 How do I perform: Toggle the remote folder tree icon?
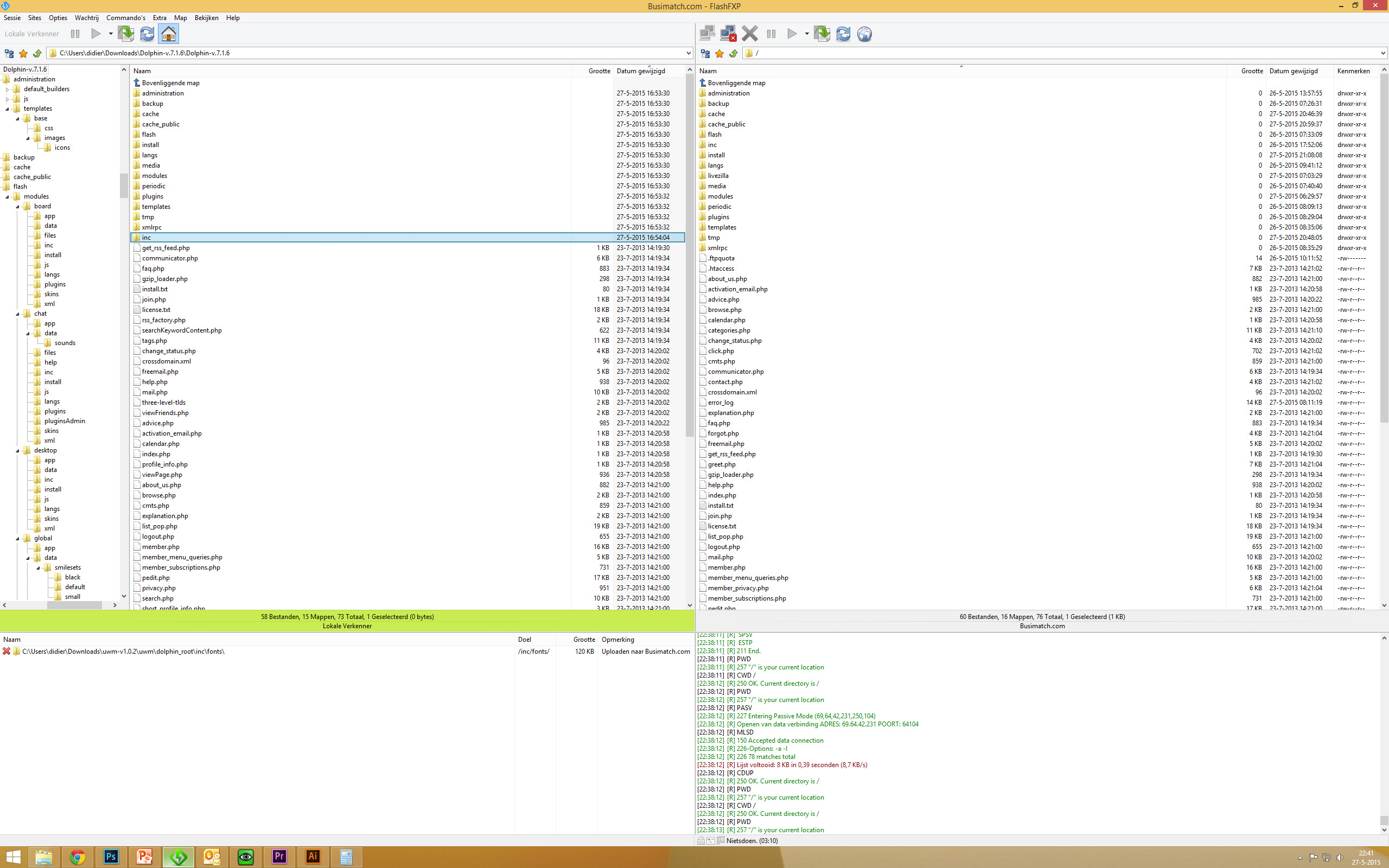(x=705, y=53)
